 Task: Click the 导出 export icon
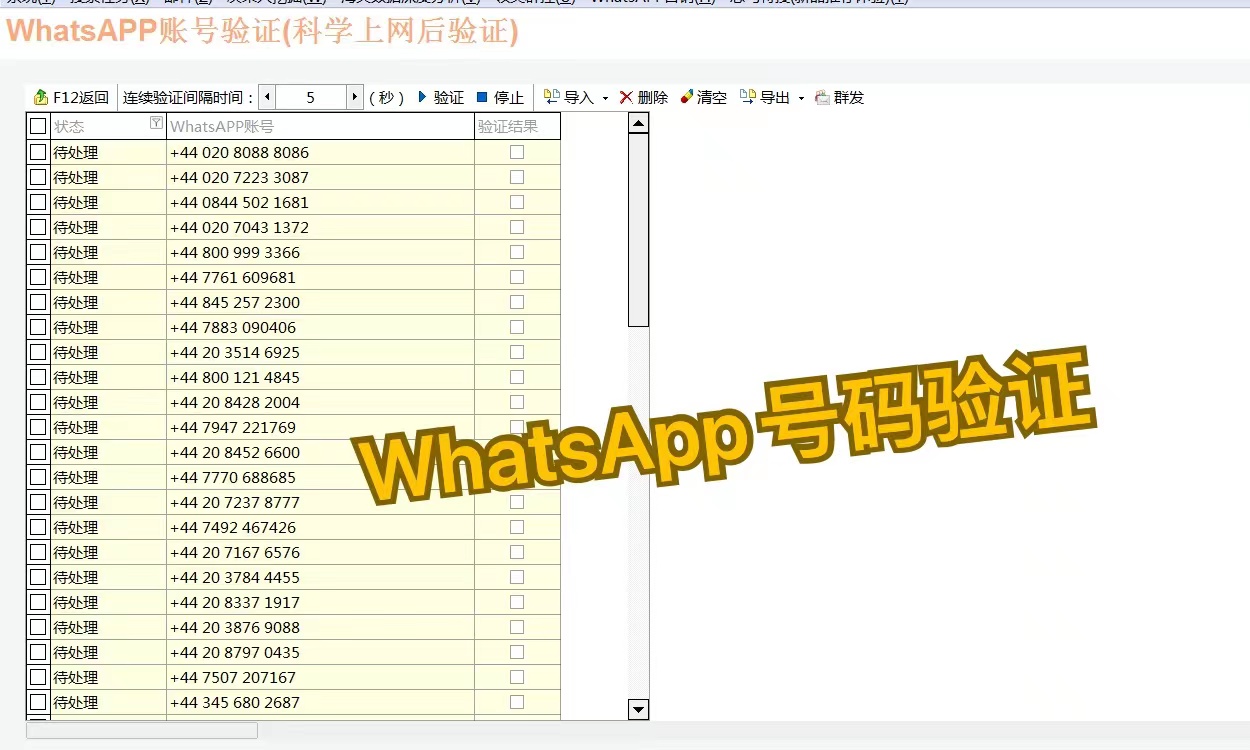pos(747,97)
